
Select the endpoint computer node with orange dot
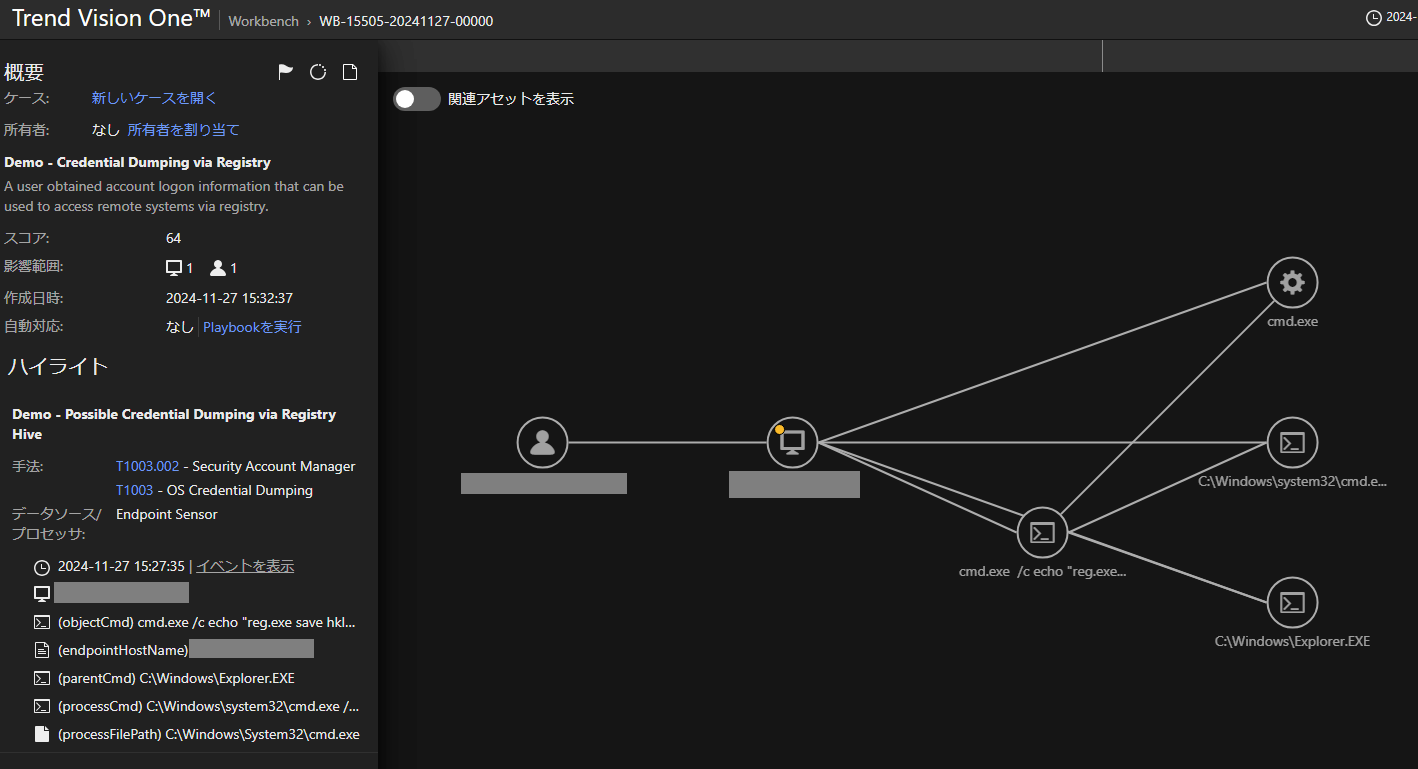792,442
